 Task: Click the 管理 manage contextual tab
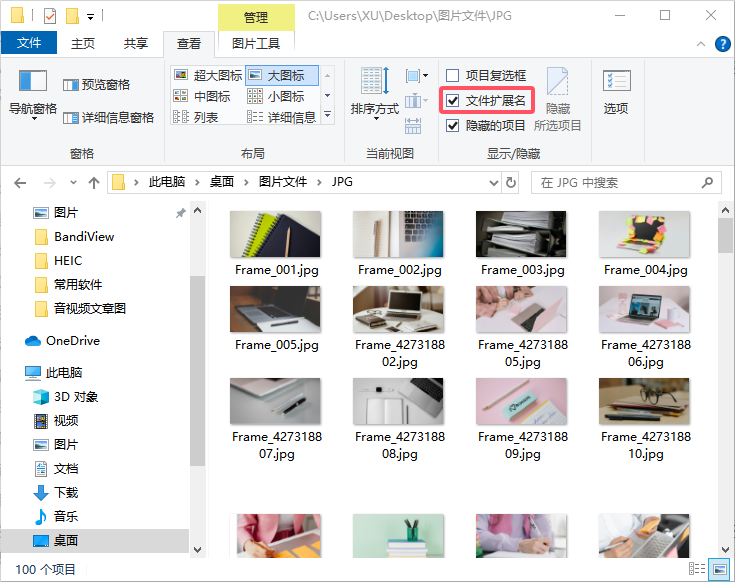coord(256,17)
